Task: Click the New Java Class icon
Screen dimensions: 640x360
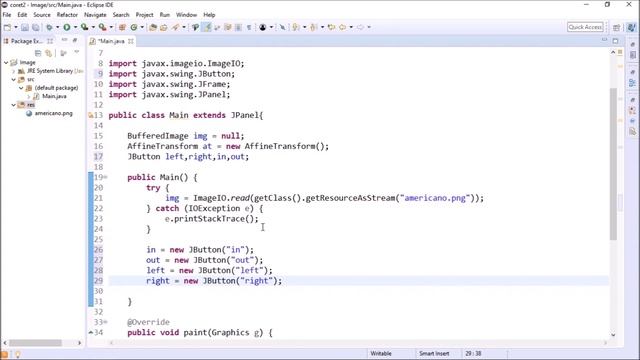Action: (x=133, y=27)
